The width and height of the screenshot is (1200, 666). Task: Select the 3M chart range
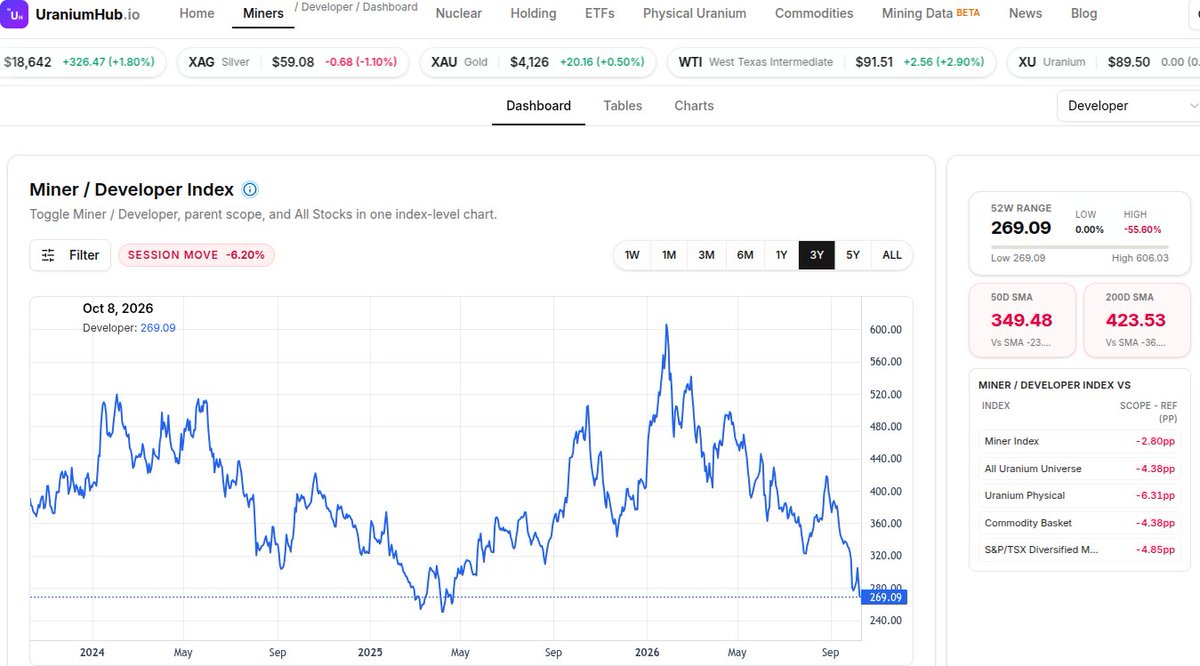coord(706,255)
